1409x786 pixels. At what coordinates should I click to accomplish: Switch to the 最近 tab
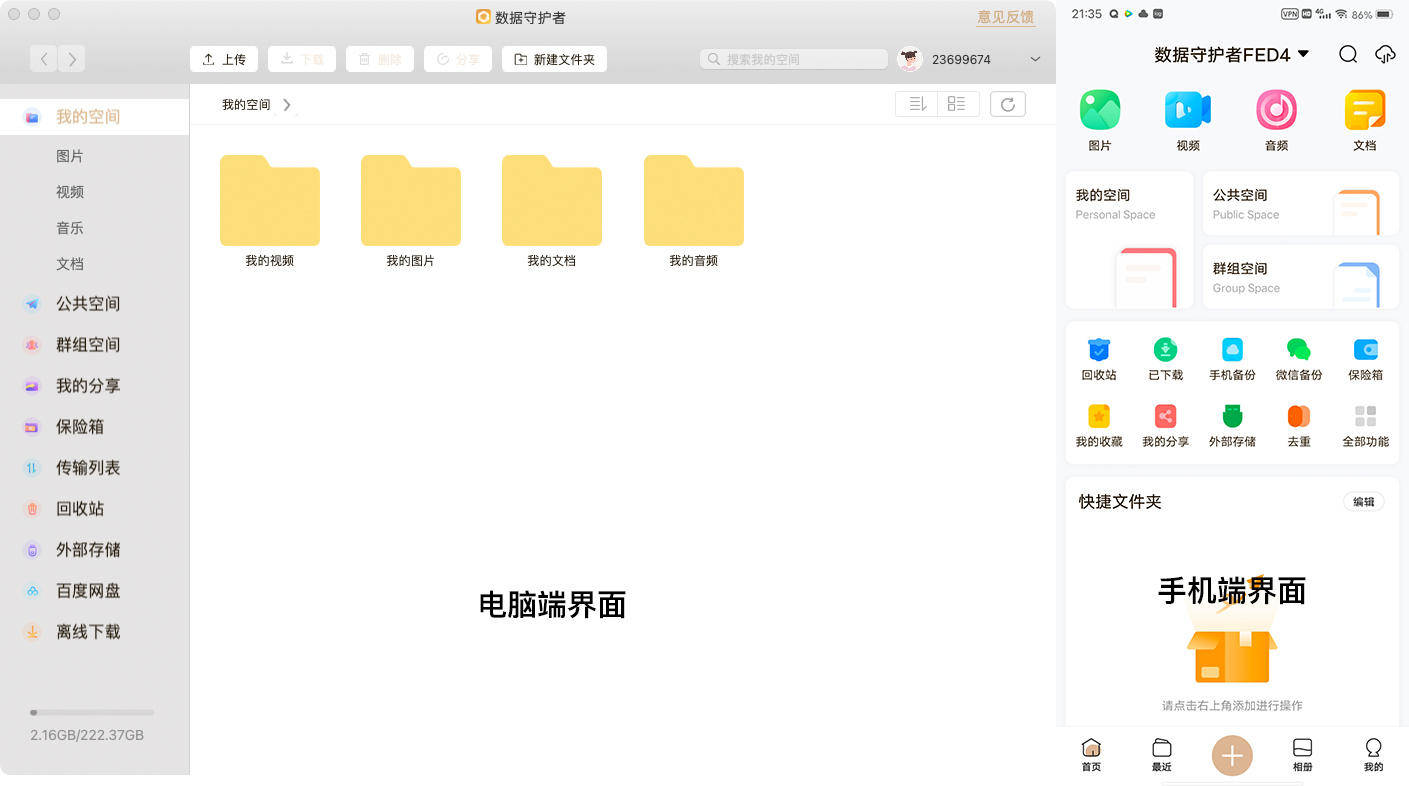[x=1161, y=755]
